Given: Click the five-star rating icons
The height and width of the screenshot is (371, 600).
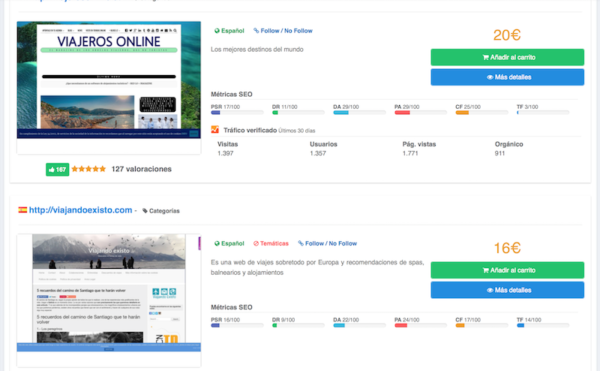Looking at the screenshot, I should click(88, 169).
